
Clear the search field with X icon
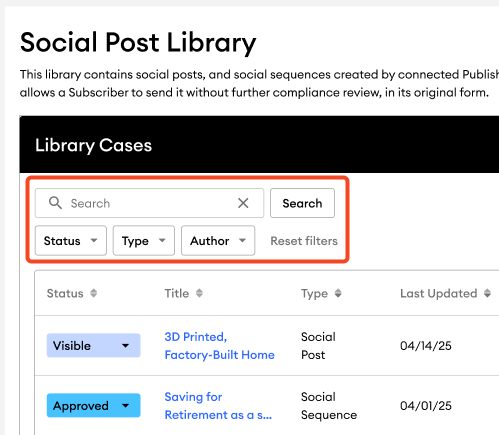243,203
